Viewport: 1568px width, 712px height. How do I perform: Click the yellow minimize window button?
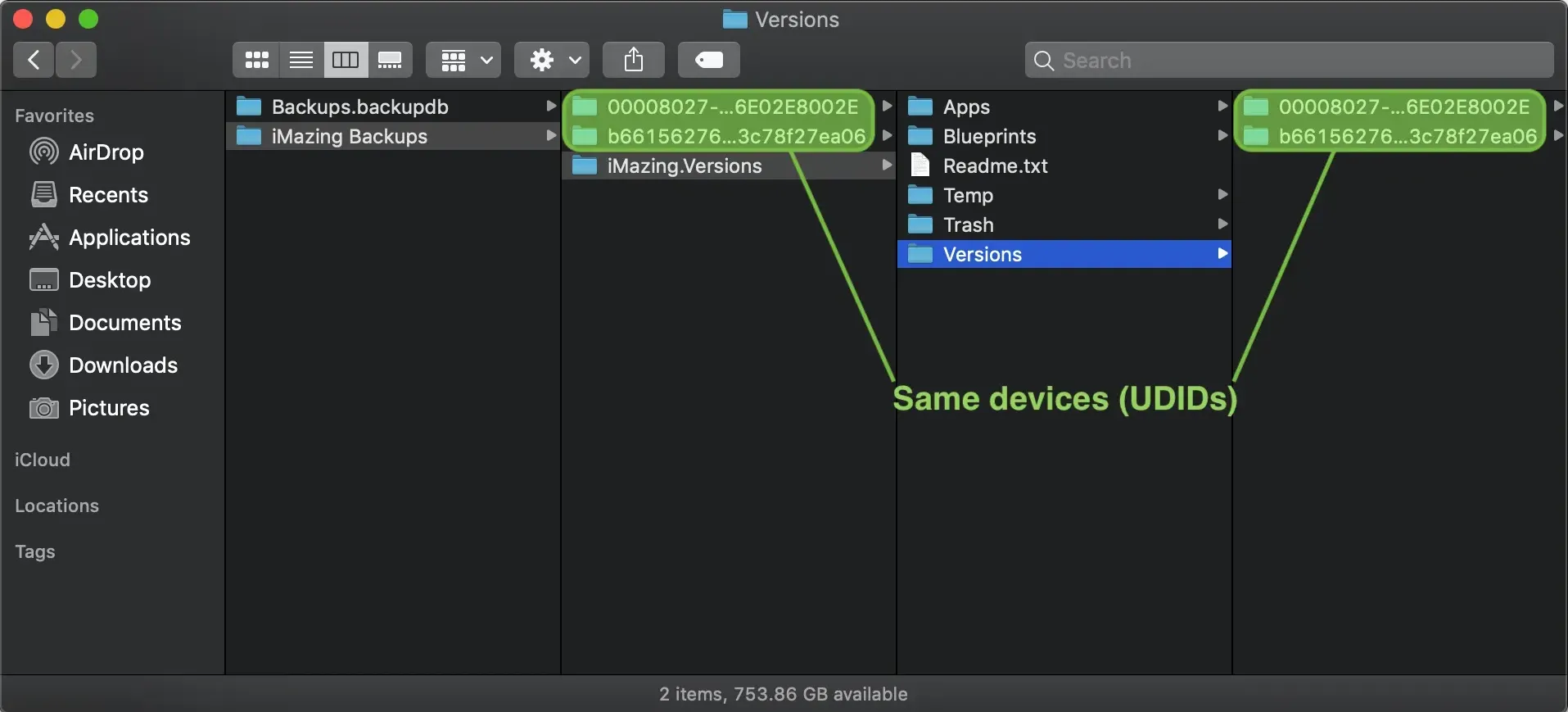[56, 19]
